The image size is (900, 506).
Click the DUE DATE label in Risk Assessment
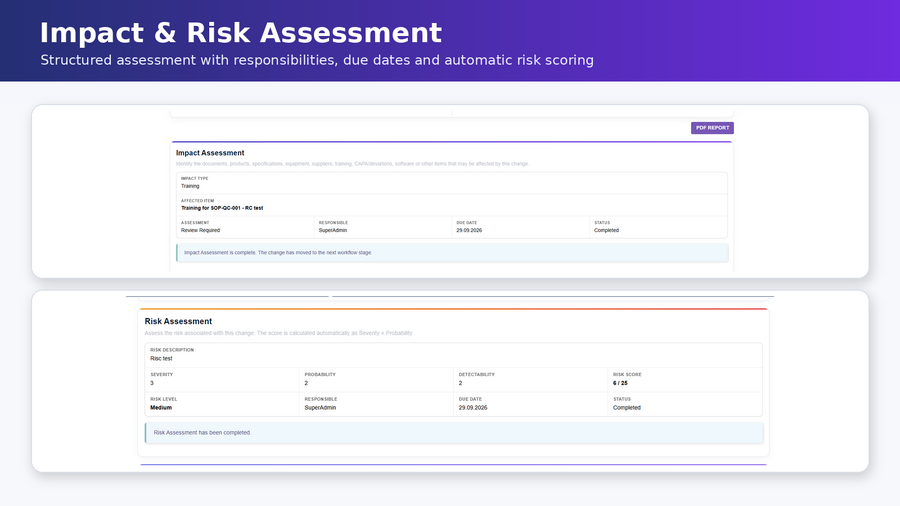click(470, 399)
